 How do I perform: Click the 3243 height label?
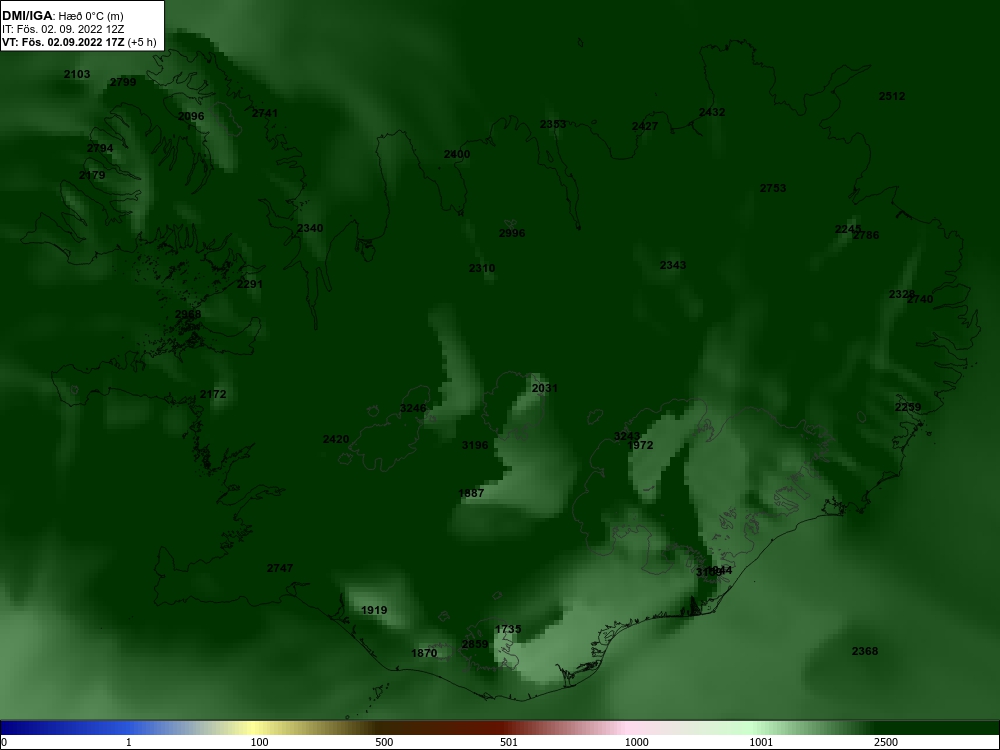[627, 436]
